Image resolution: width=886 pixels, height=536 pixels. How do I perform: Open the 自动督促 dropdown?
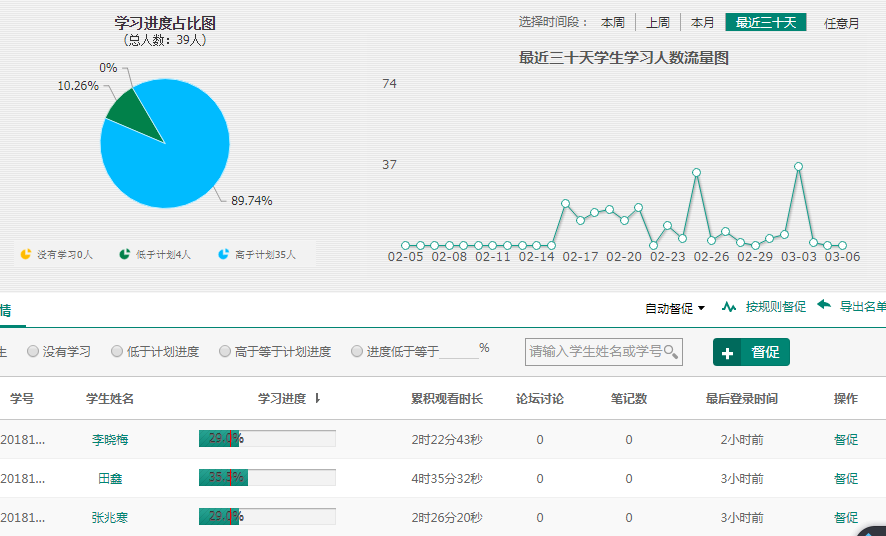pyautogui.click(x=675, y=308)
